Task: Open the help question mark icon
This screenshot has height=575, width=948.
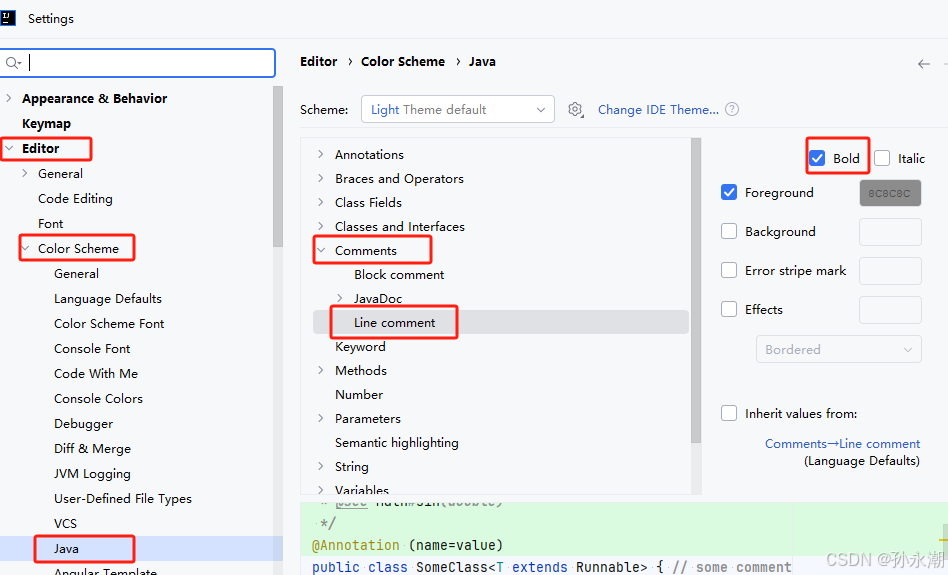Action: [x=732, y=109]
